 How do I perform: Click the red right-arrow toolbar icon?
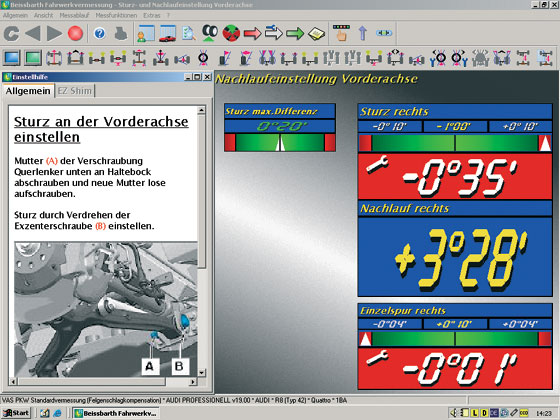pos(252,34)
